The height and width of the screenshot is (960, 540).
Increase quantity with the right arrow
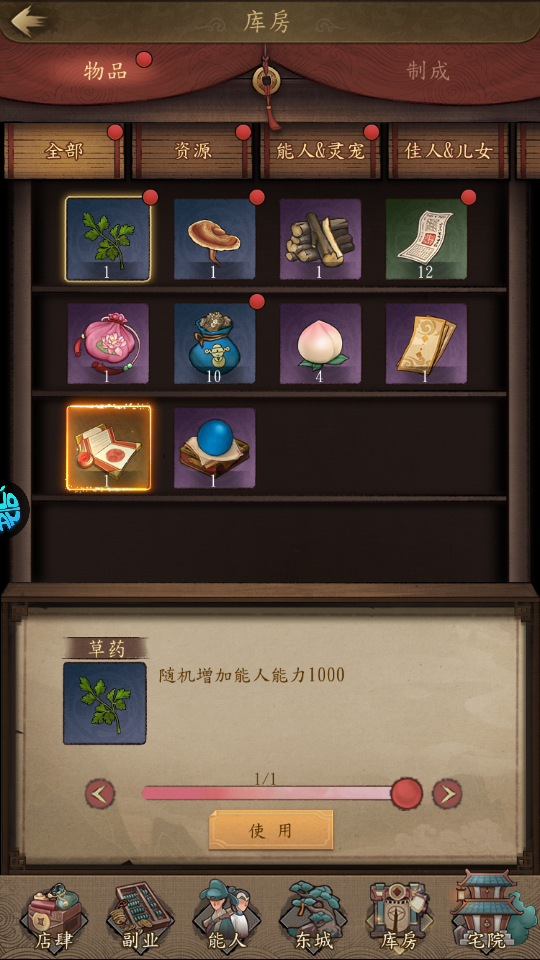tap(447, 794)
